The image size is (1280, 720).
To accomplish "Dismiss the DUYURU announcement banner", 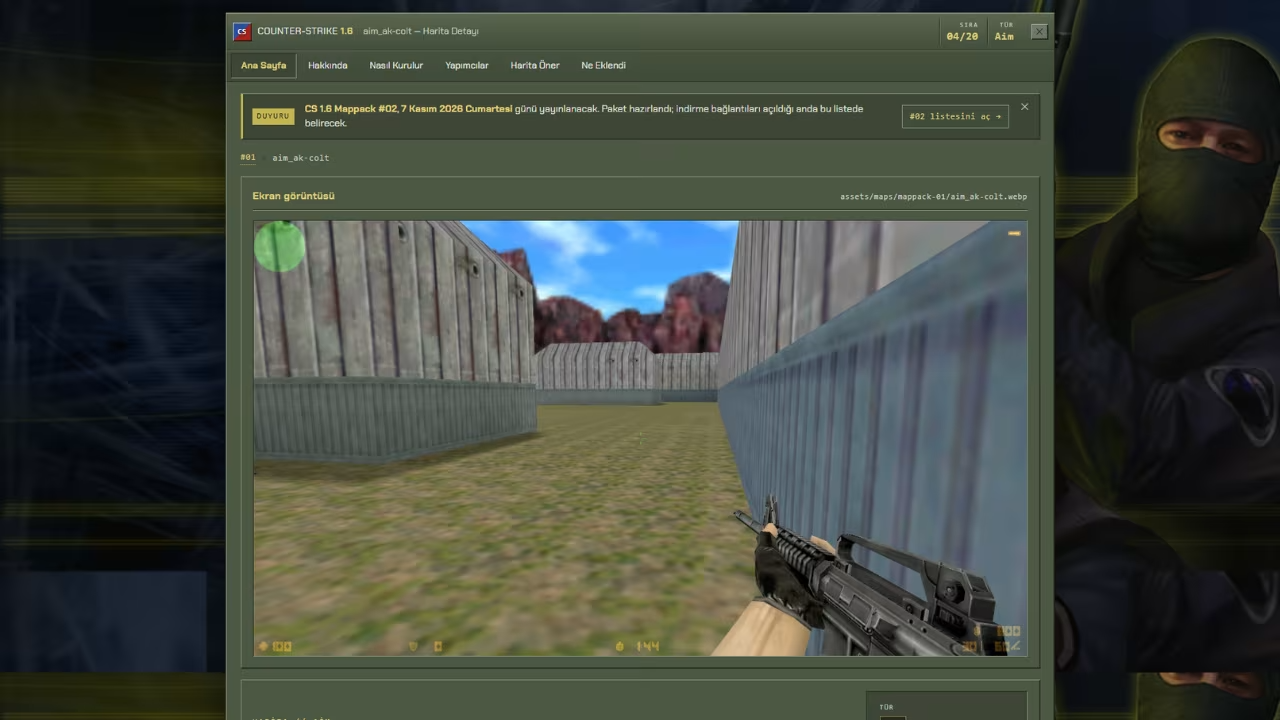I will (1024, 107).
